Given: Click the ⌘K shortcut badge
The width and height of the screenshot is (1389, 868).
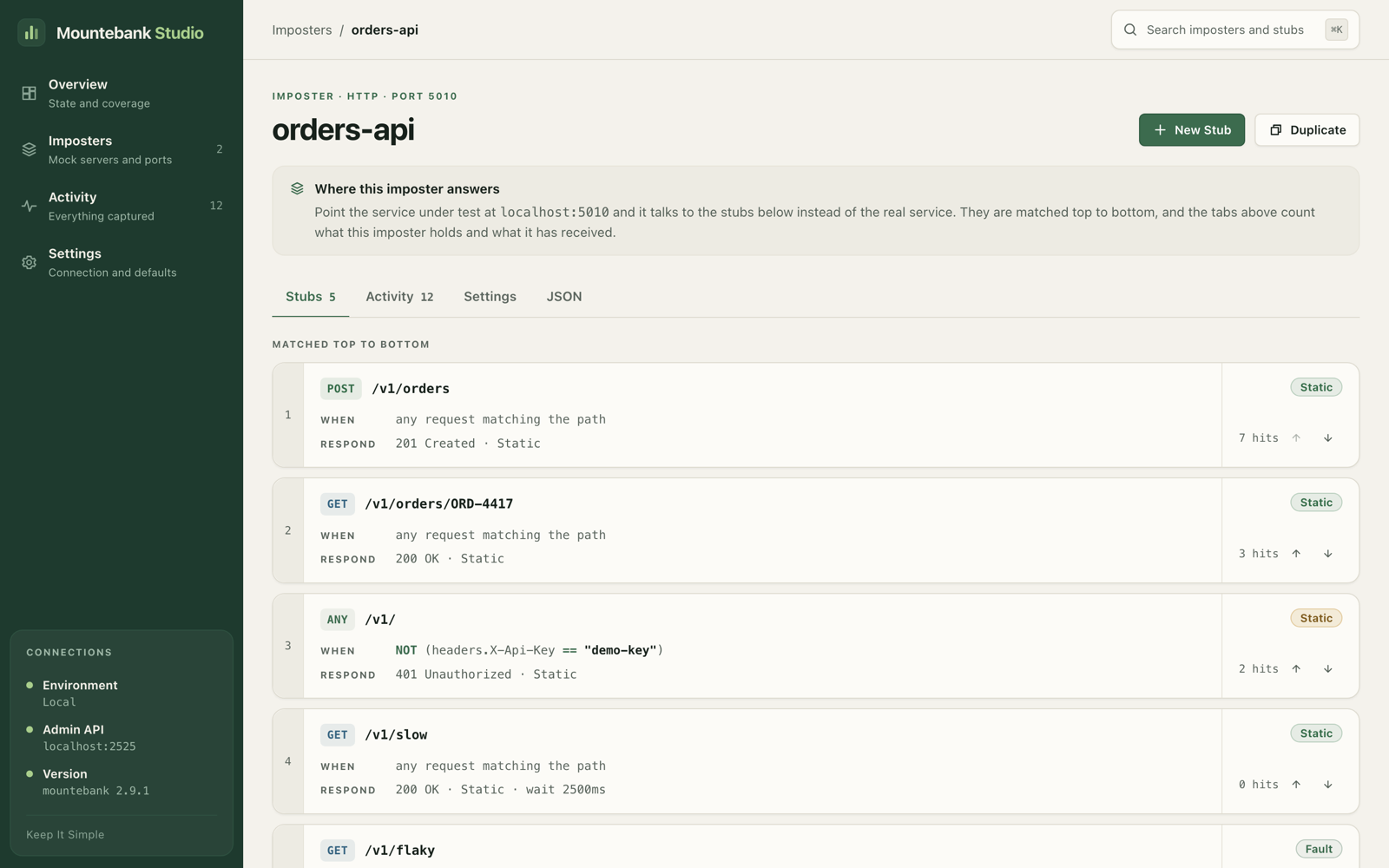Looking at the screenshot, I should pyautogui.click(x=1336, y=30).
